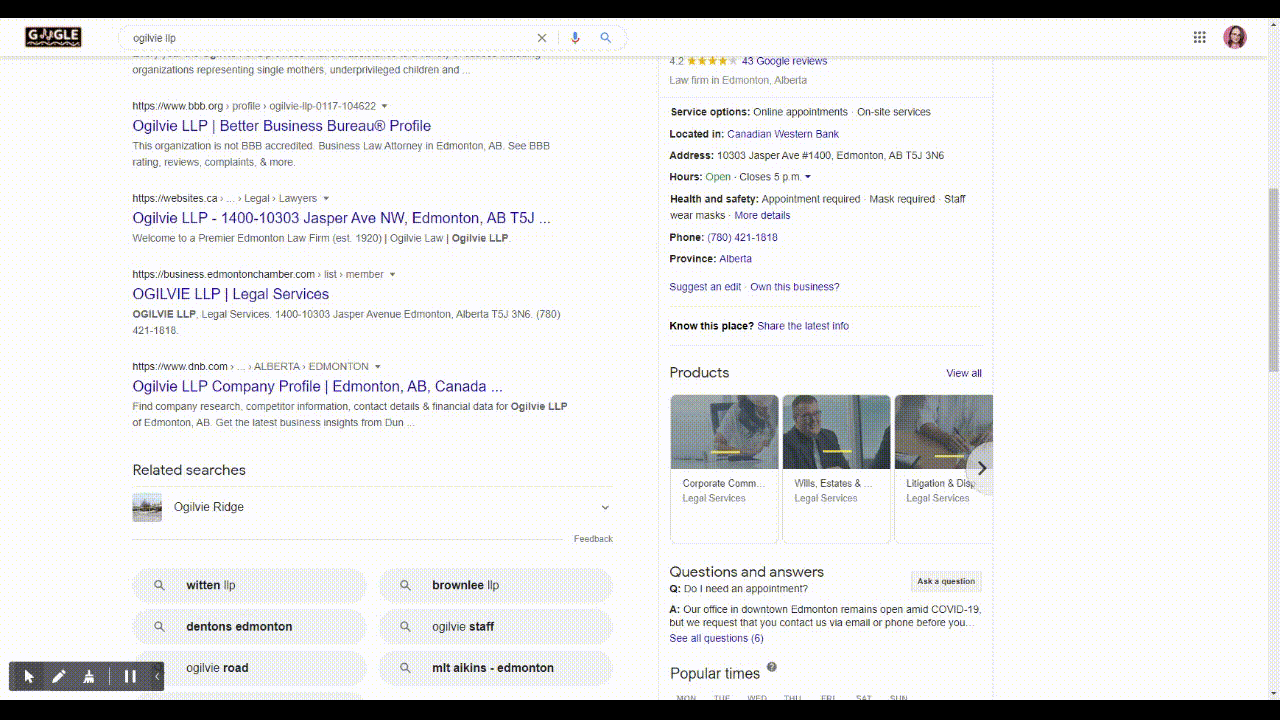Click the broom clear-annotations tool
This screenshot has width=1280, height=720.
coord(89,676)
